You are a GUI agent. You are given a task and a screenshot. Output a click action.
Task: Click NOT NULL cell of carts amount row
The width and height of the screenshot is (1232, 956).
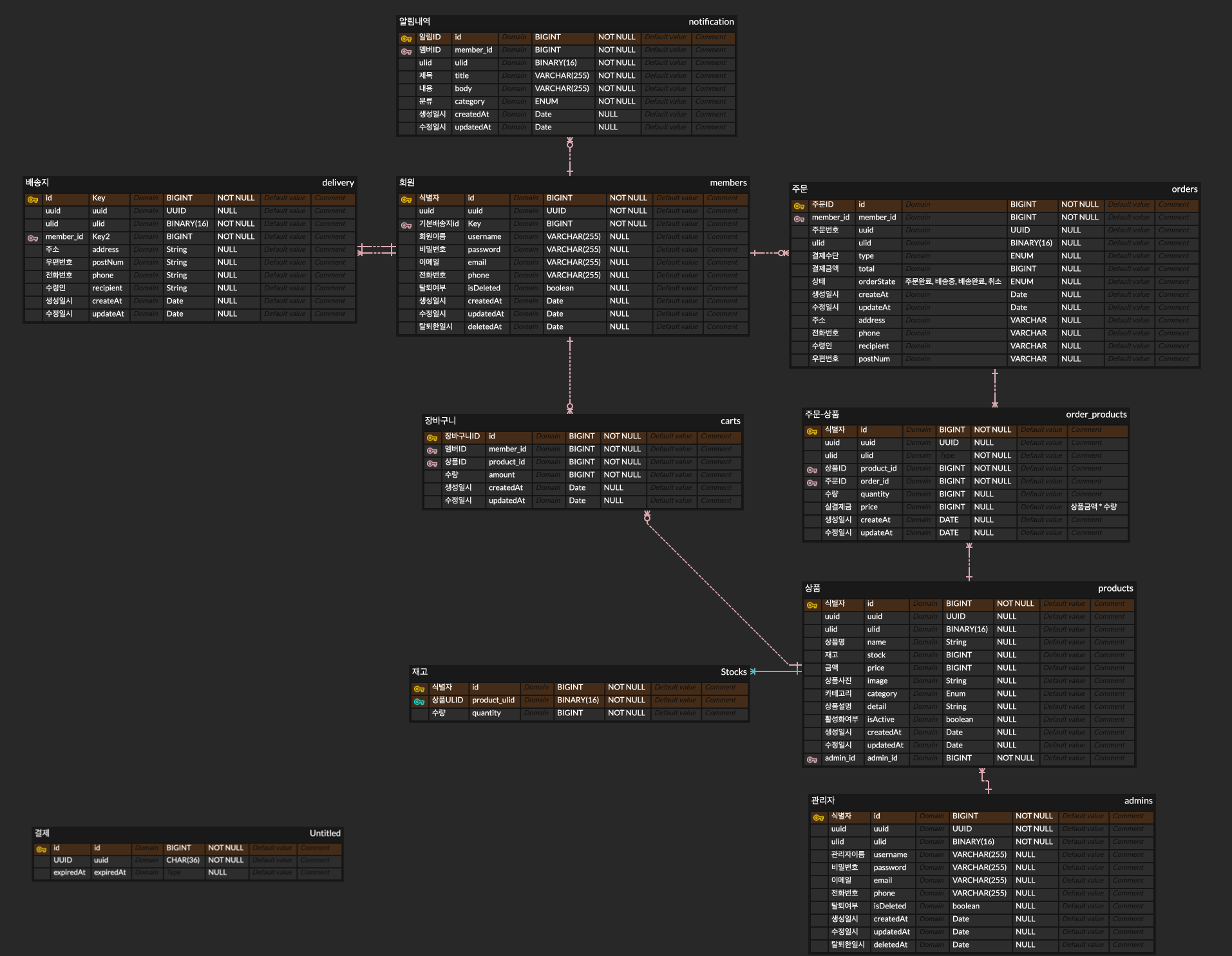(623, 475)
